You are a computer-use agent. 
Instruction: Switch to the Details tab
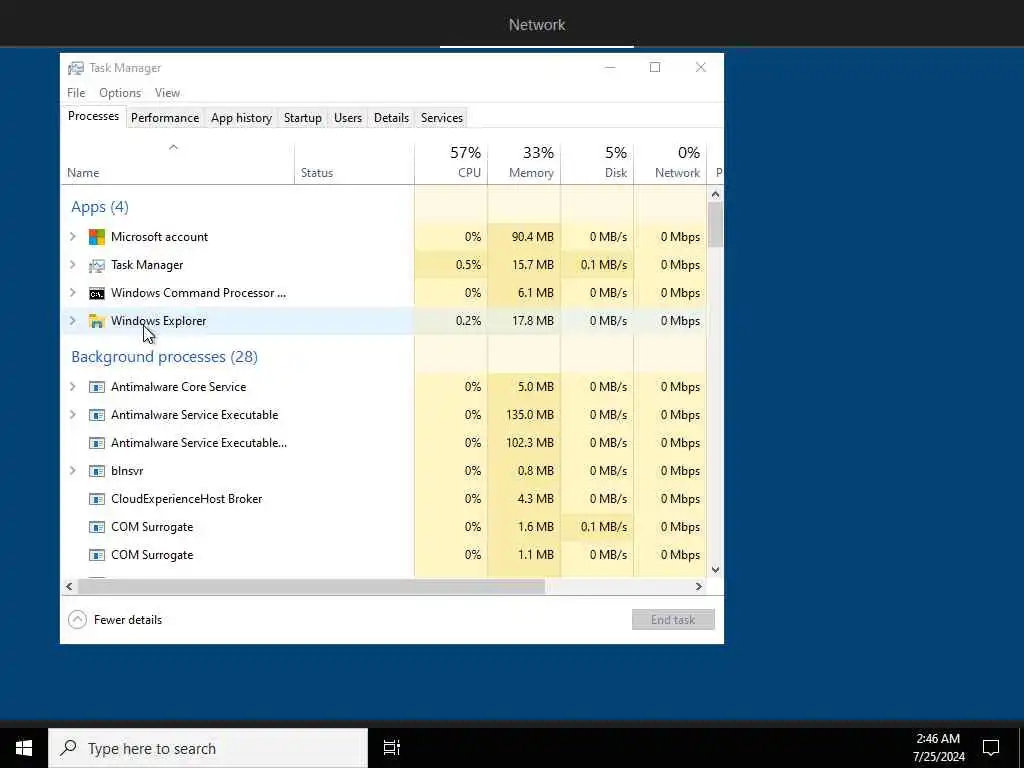click(391, 118)
